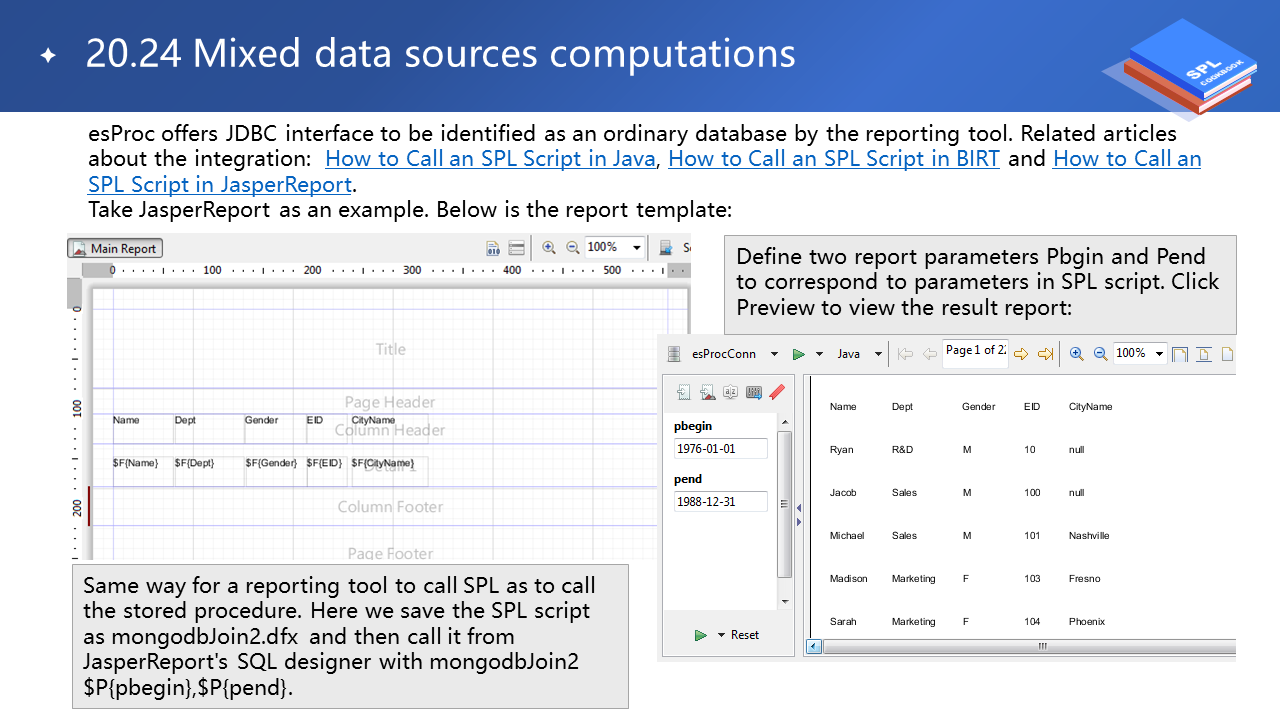Open 'How to Call an SPL Script in Java' link
1280x720 pixels.
(490, 159)
